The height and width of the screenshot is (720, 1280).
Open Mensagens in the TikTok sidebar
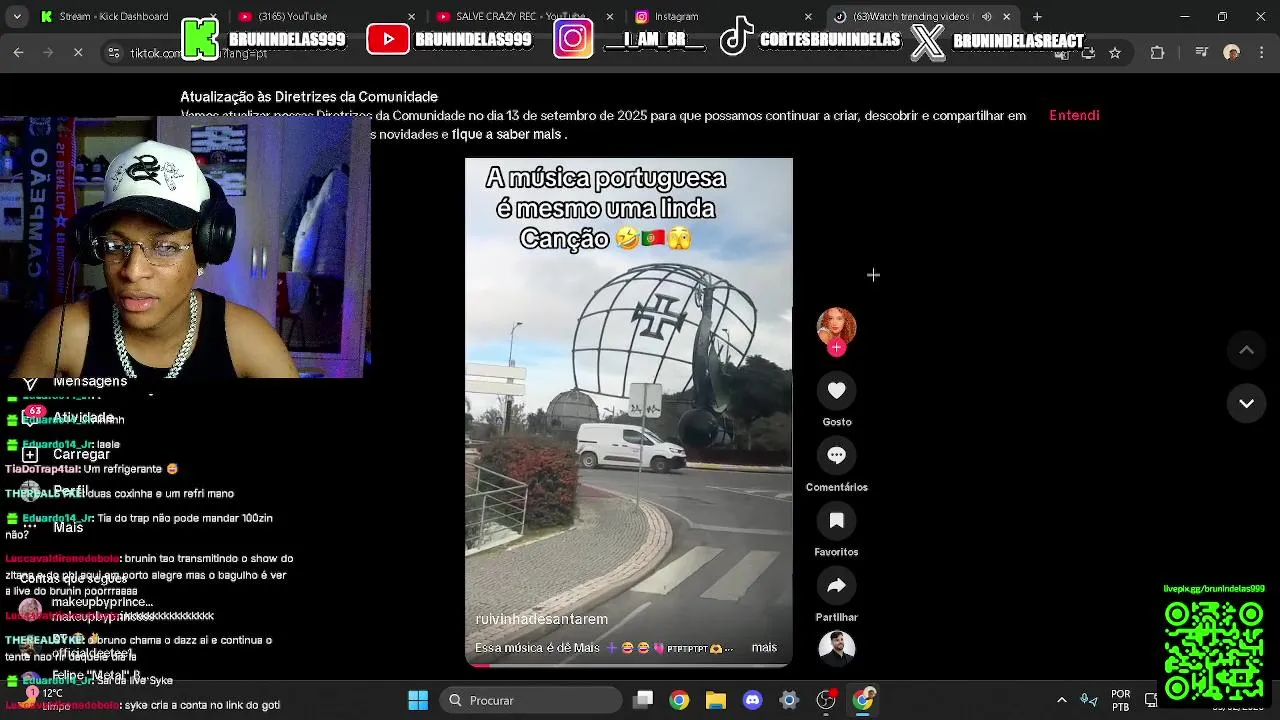[75, 381]
